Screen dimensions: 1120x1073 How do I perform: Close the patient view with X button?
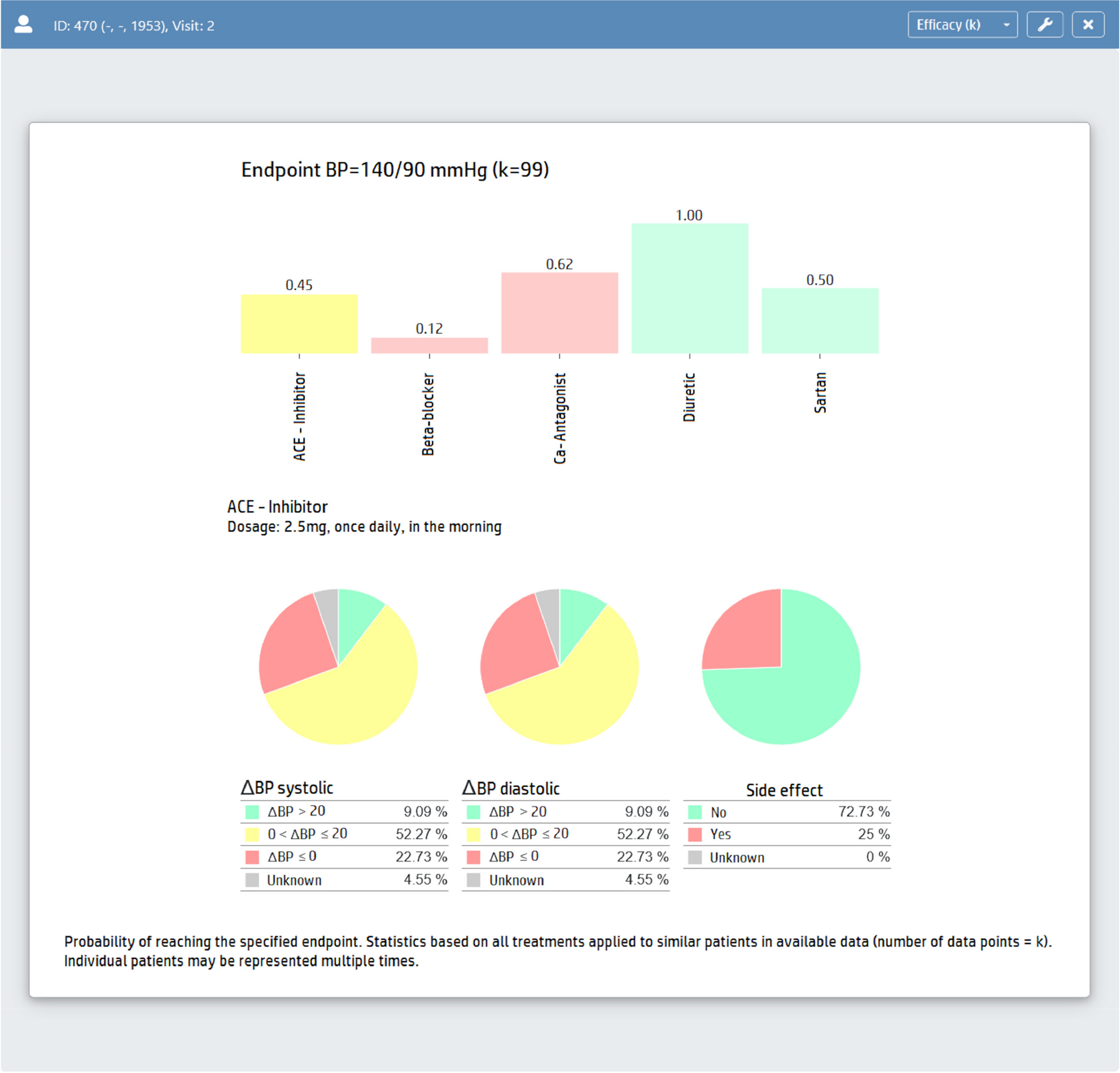(x=1088, y=25)
